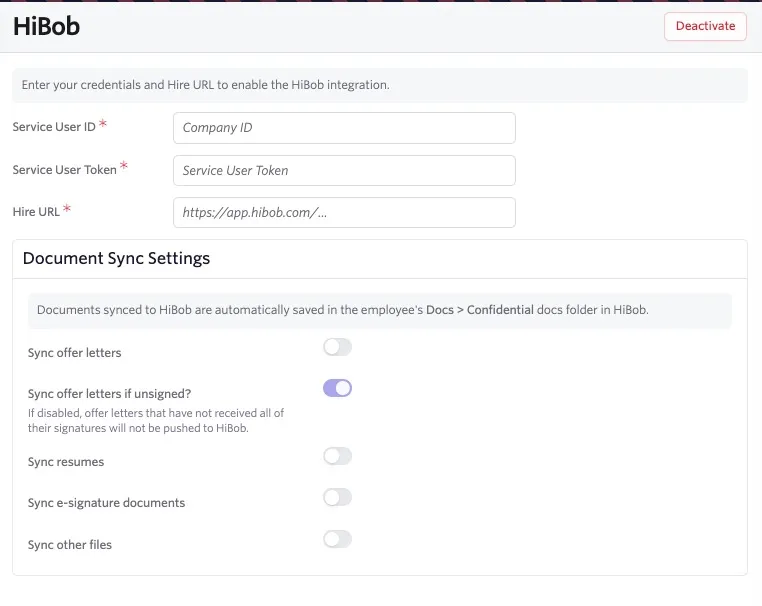Click the 'Sync resumes' label
The width and height of the screenshot is (762, 606).
click(66, 462)
